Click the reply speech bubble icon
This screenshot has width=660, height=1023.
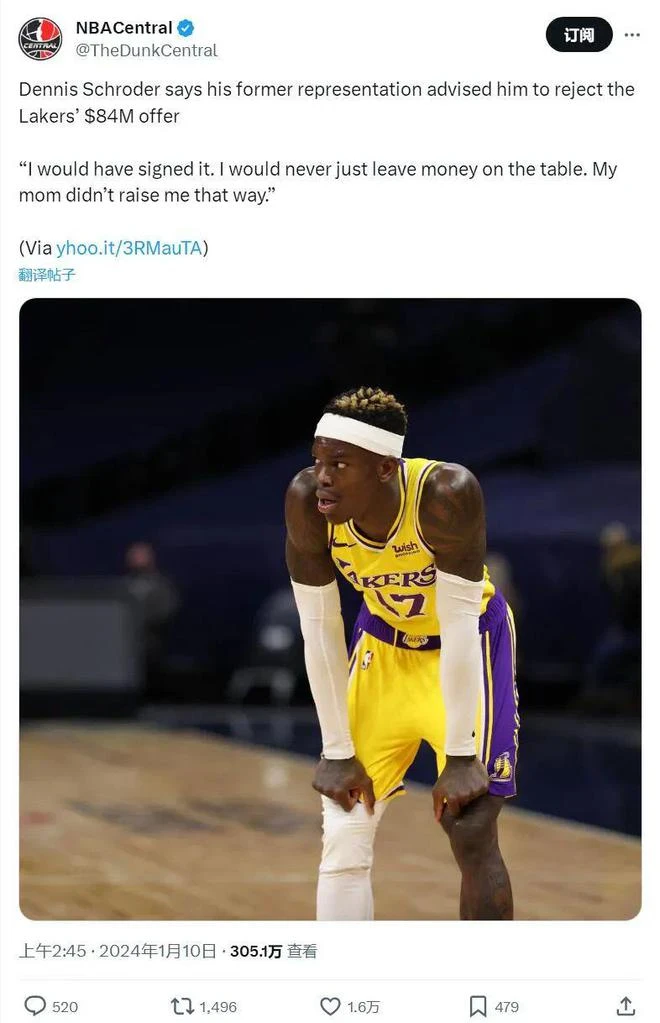[35, 1006]
